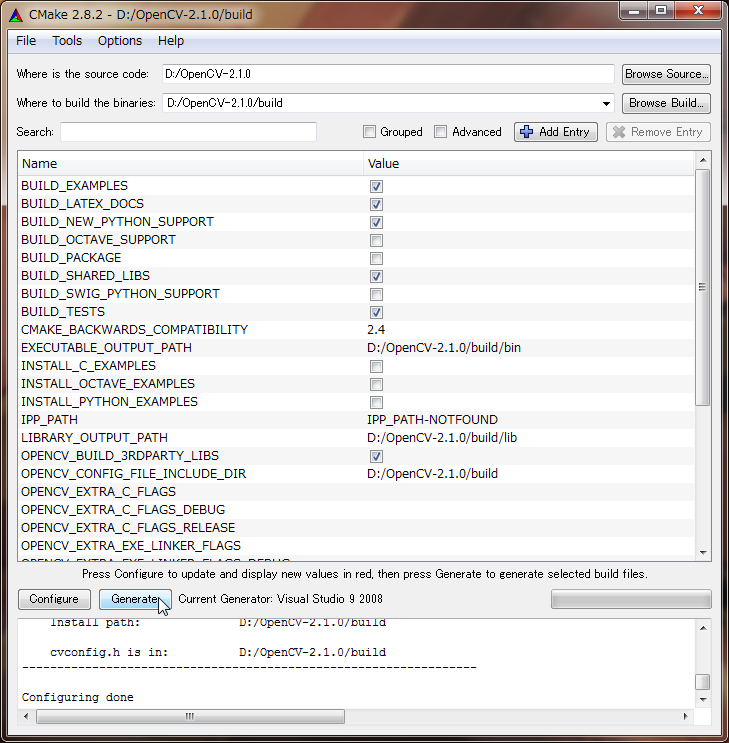Viewport: 729px width, 743px height.
Task: Uncheck BUILD_LATEX_DOCS checkbox
Action: (376, 204)
